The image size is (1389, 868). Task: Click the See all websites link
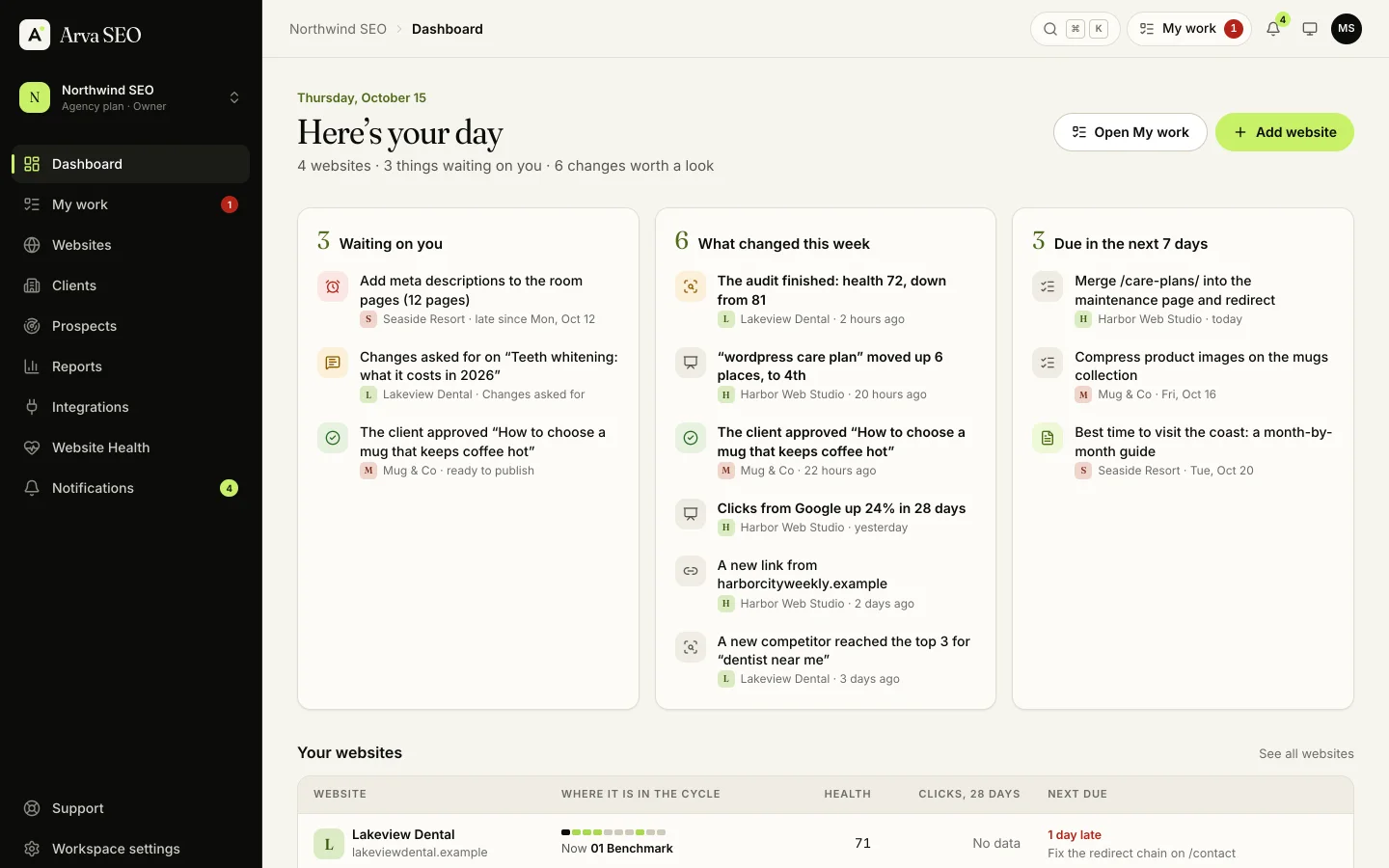pos(1306,754)
